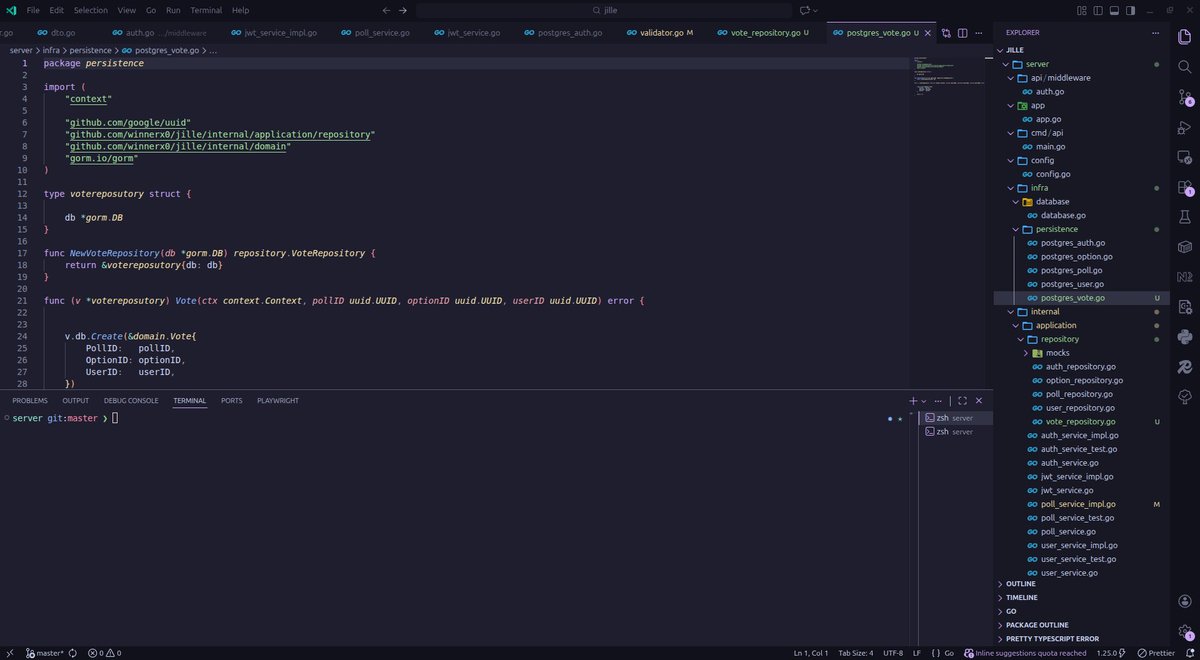Go back using title bar arrow

tap(386, 10)
